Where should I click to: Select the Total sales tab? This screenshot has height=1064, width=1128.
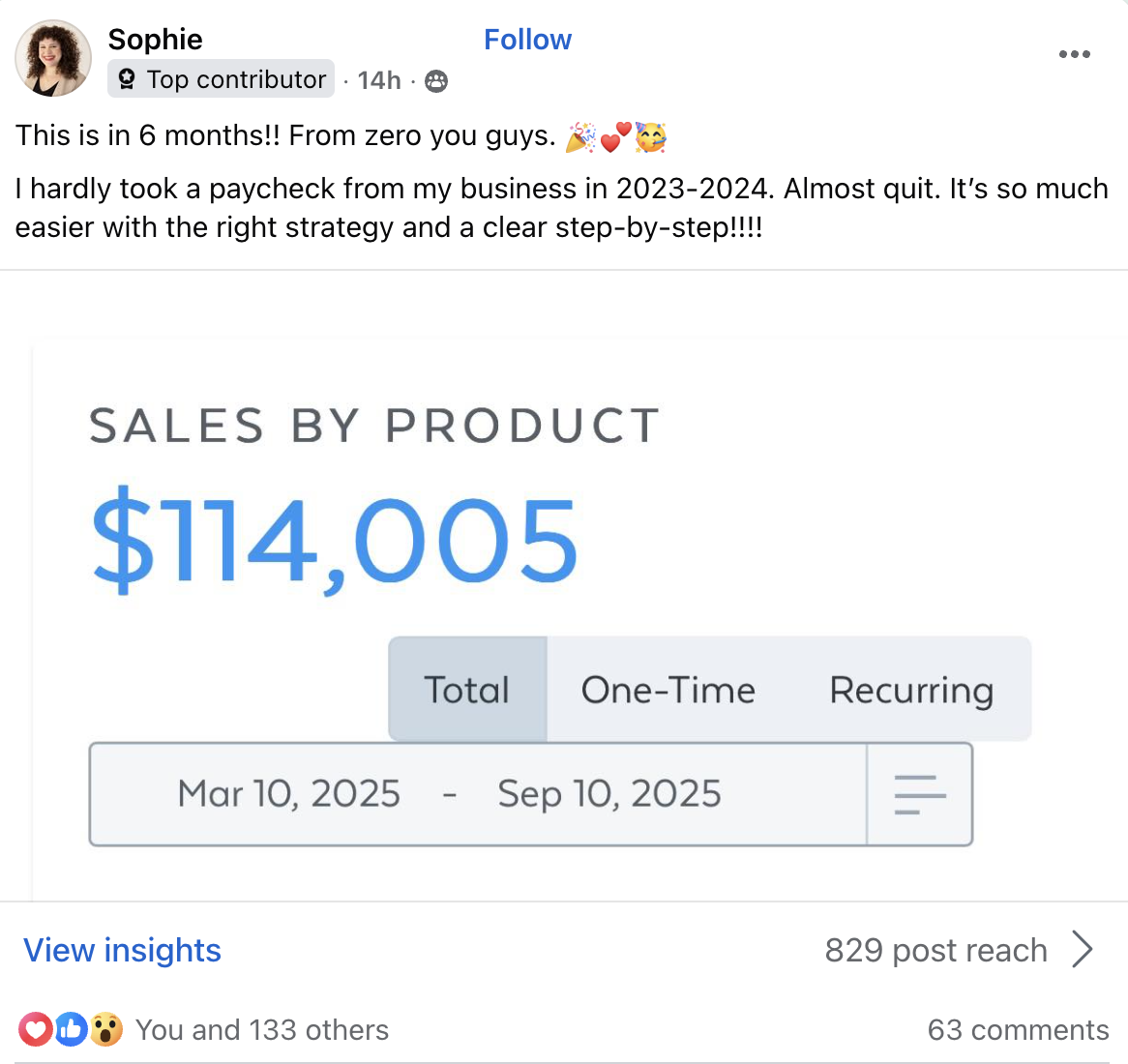click(467, 690)
